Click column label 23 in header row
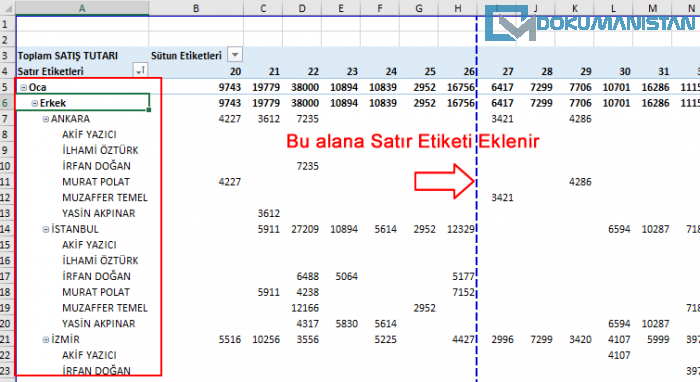Image resolution: width=700 pixels, height=382 pixels. 352,71
